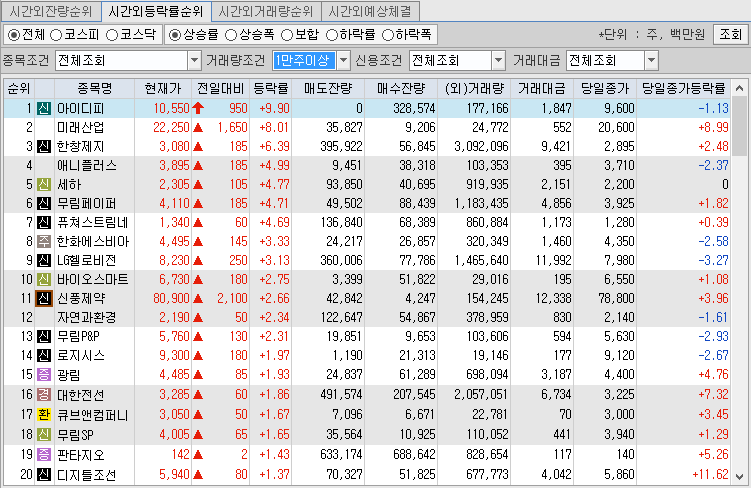This screenshot has width=751, height=488.
Task: Click the 신 badge beside 로지시스
Action: point(44,355)
